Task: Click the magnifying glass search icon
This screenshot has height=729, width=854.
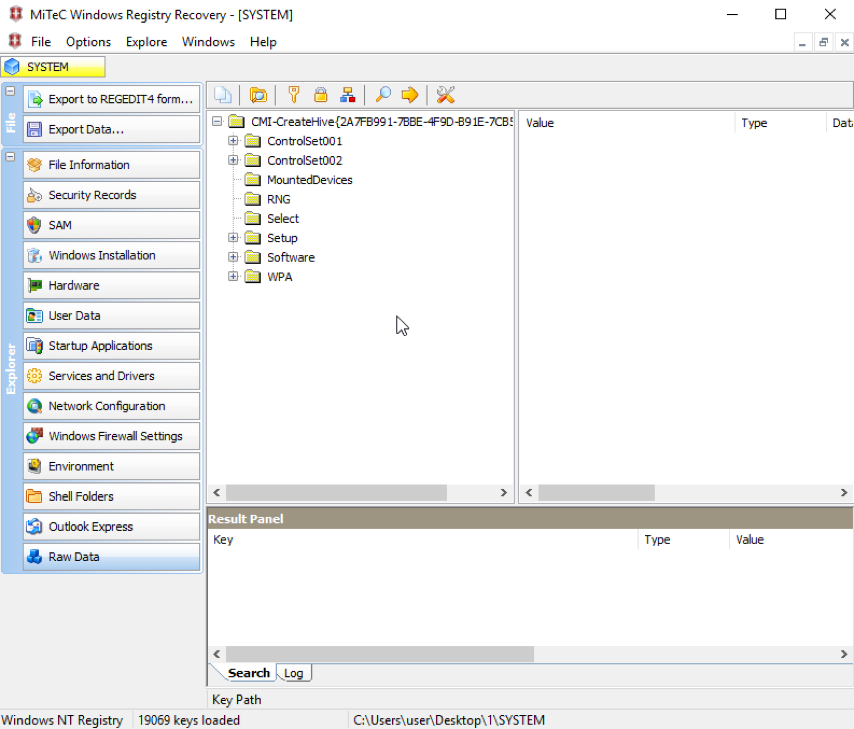Action: click(x=383, y=95)
